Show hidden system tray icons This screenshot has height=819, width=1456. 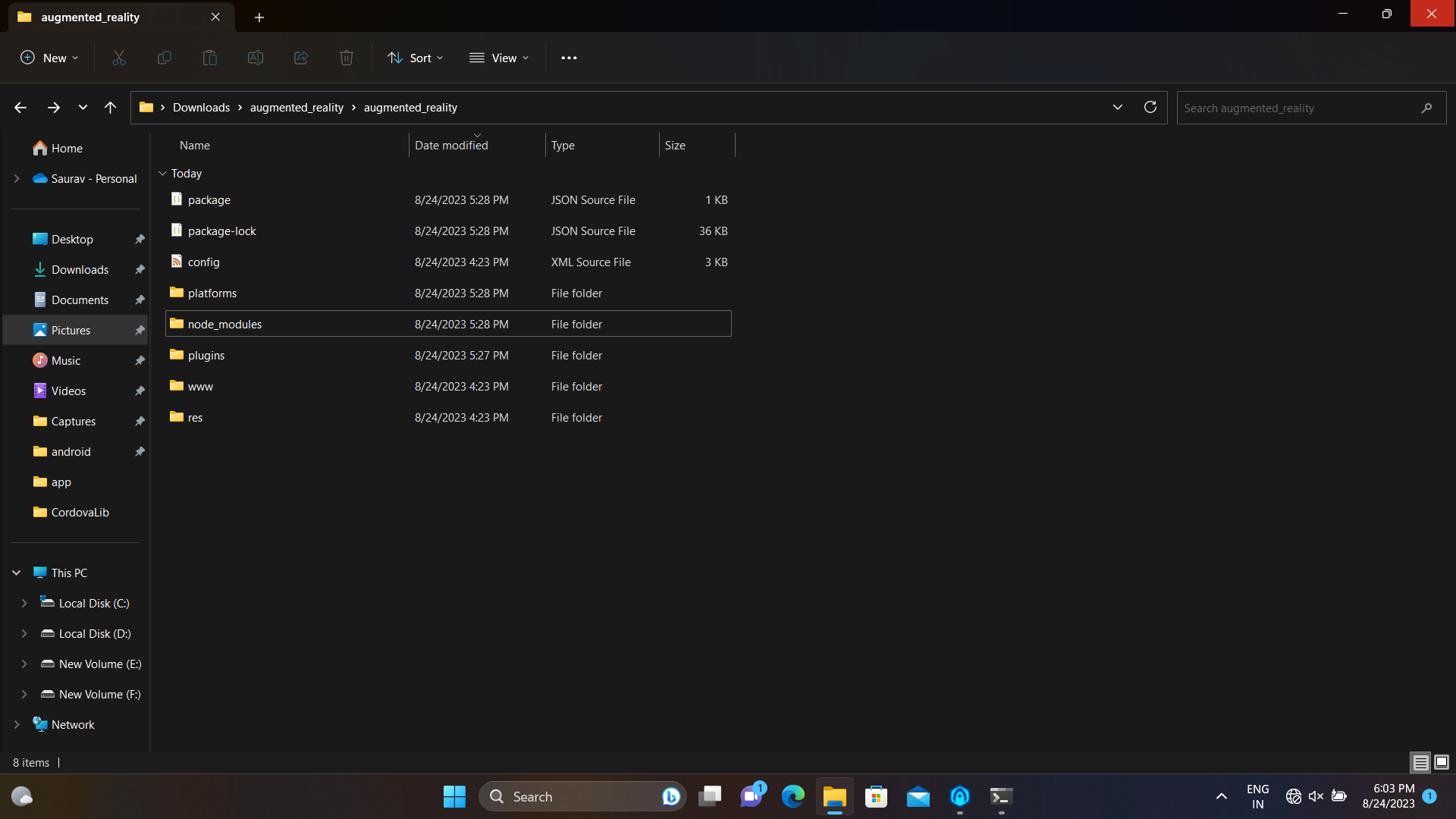click(x=1222, y=796)
